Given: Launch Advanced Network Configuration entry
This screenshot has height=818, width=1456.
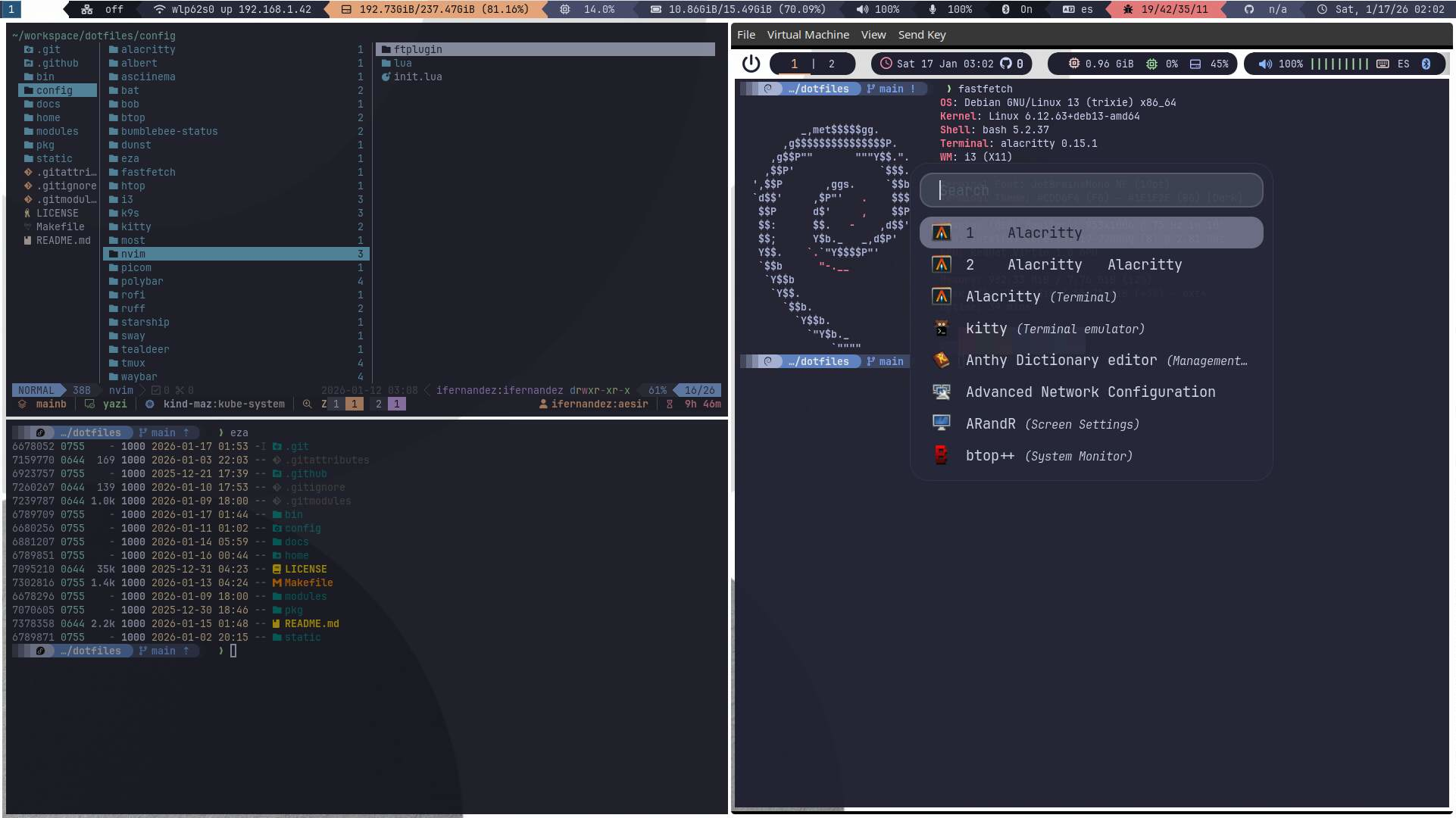Looking at the screenshot, I should point(1090,392).
